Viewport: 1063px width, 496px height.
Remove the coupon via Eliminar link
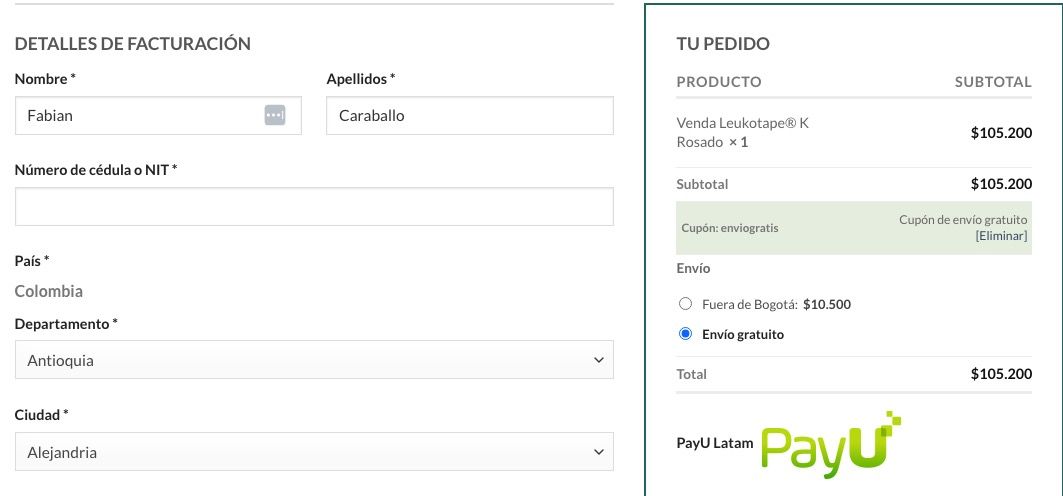click(x=1001, y=236)
